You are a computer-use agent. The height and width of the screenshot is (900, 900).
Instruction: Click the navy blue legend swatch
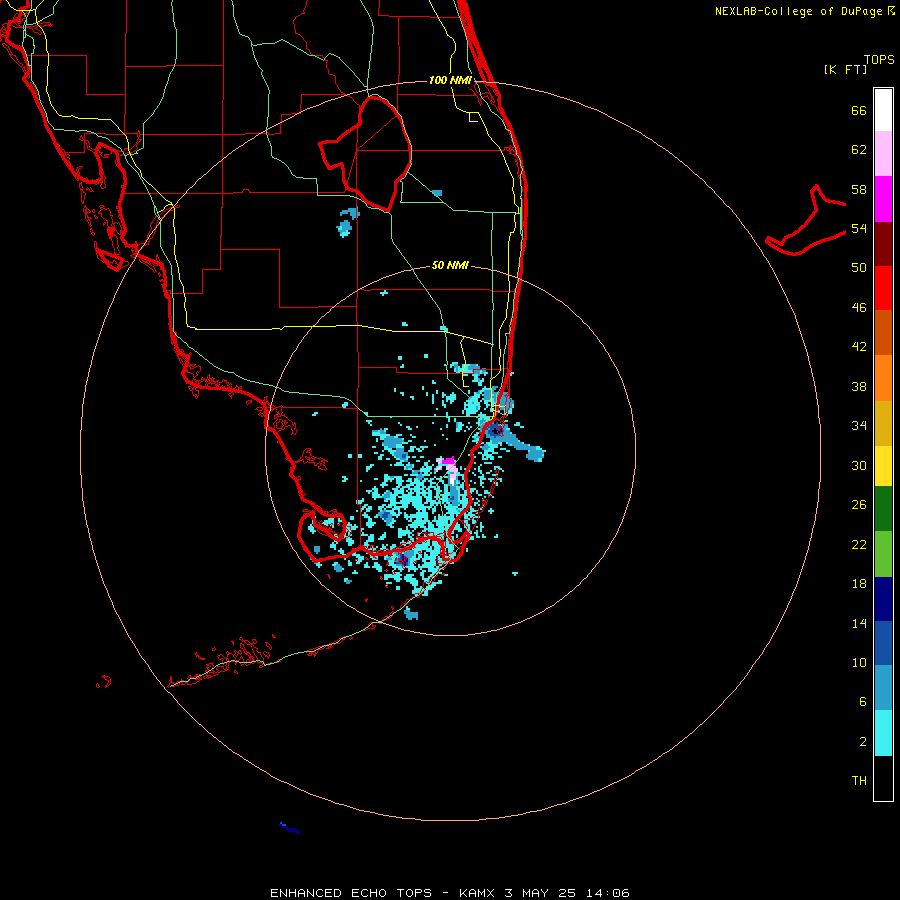point(883,599)
